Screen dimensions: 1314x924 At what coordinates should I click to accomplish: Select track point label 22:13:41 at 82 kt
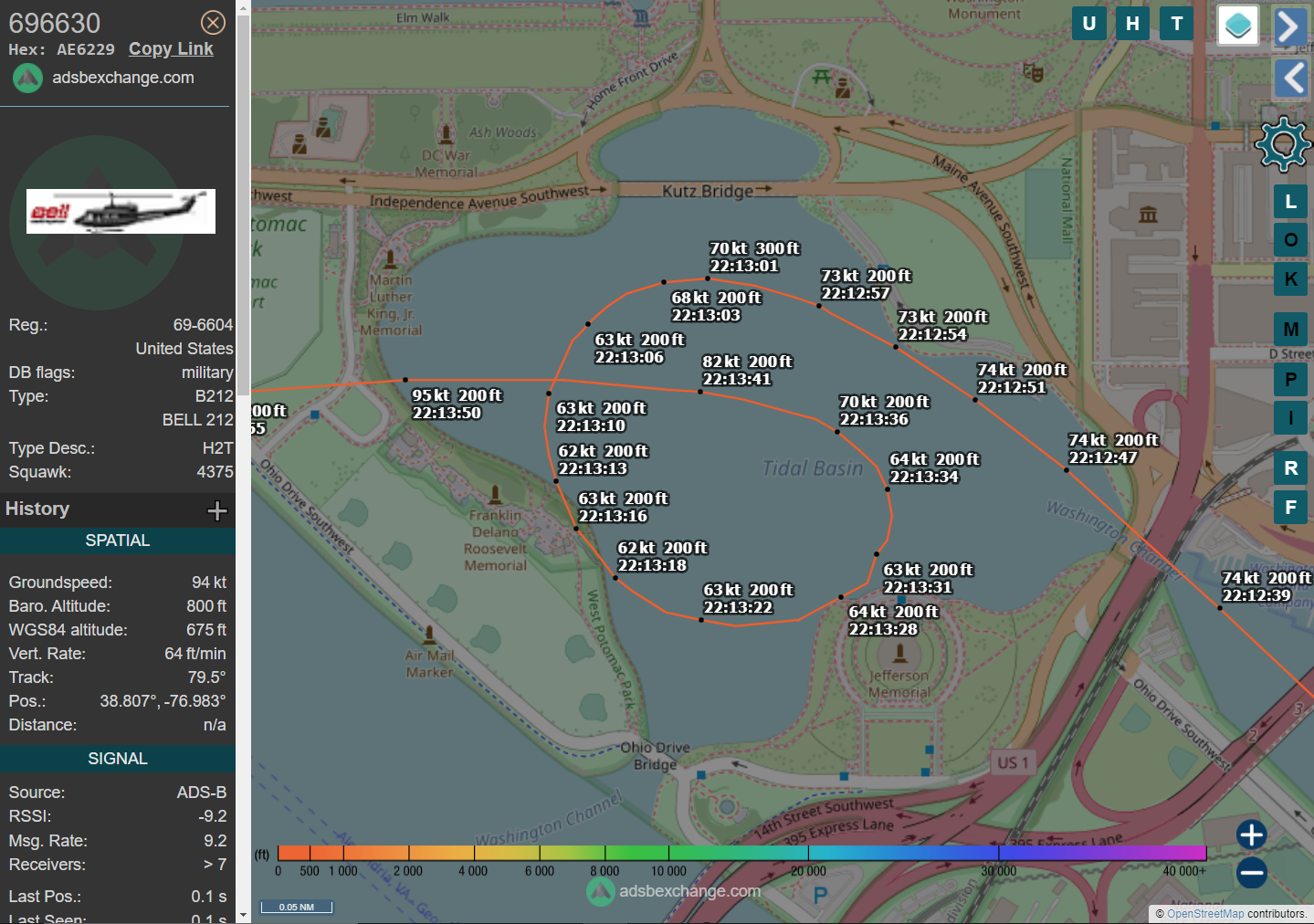tap(747, 370)
